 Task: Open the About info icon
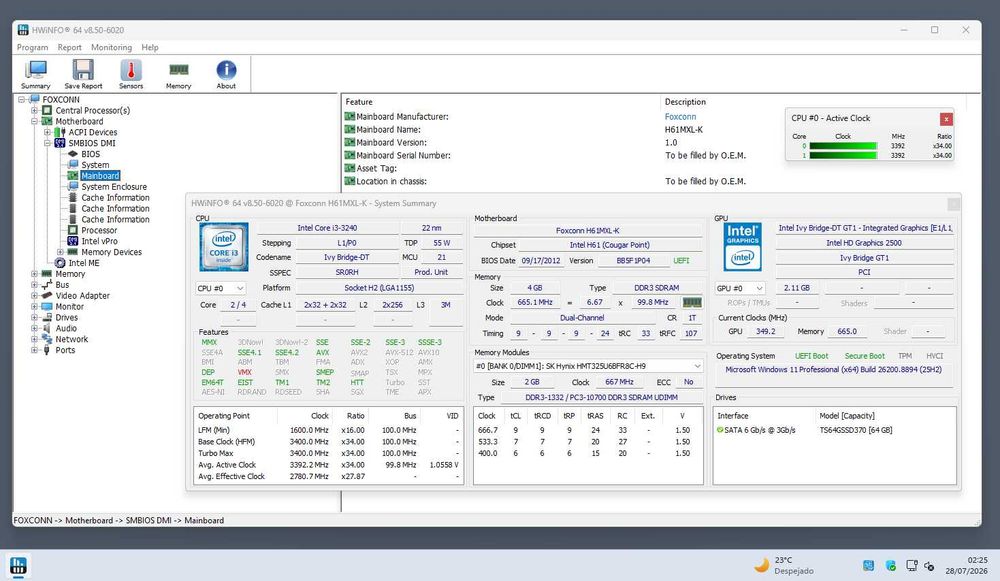(x=226, y=74)
